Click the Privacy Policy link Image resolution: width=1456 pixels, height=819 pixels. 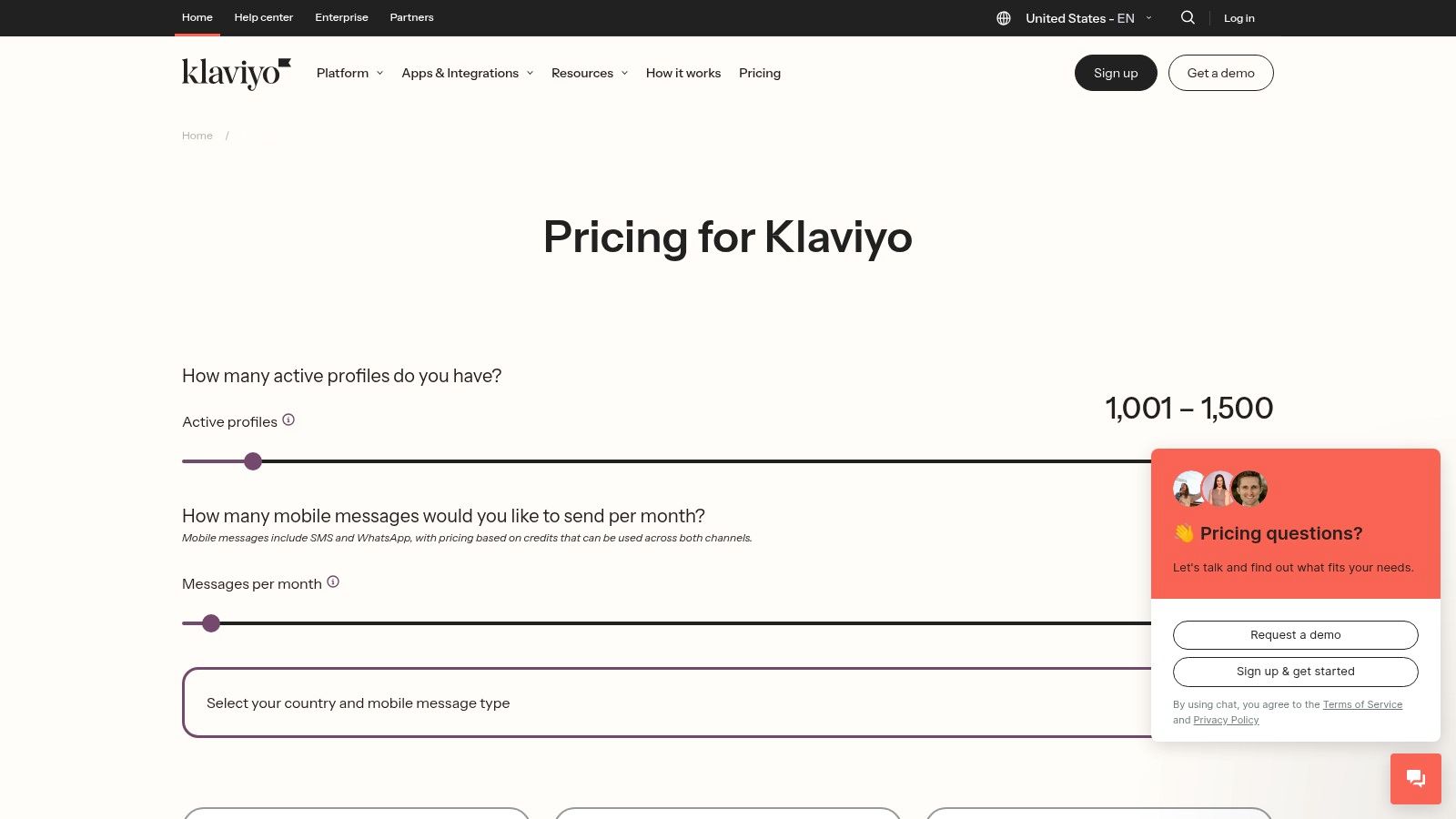(x=1226, y=719)
